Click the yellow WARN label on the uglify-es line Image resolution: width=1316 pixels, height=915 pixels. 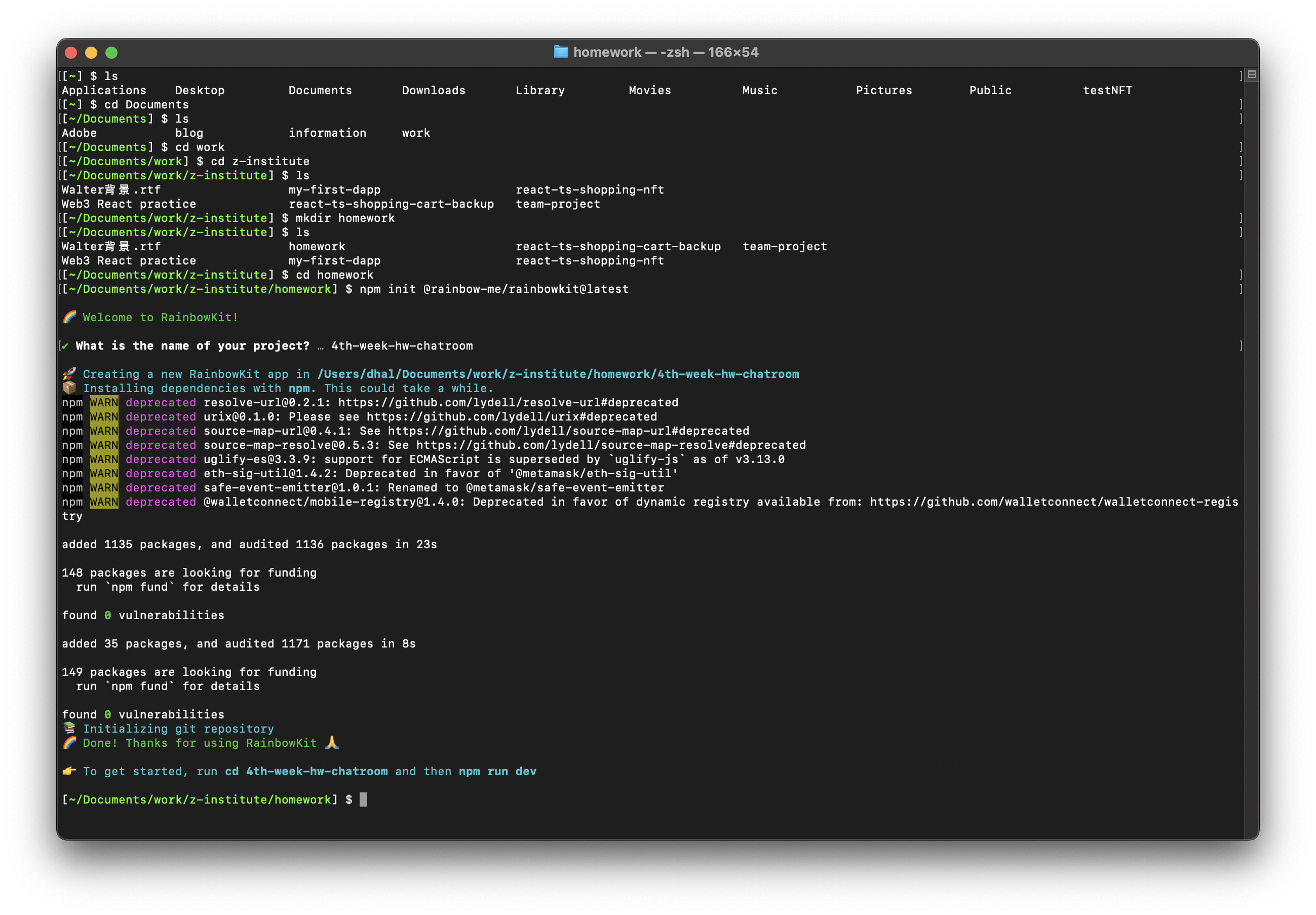[104, 459]
